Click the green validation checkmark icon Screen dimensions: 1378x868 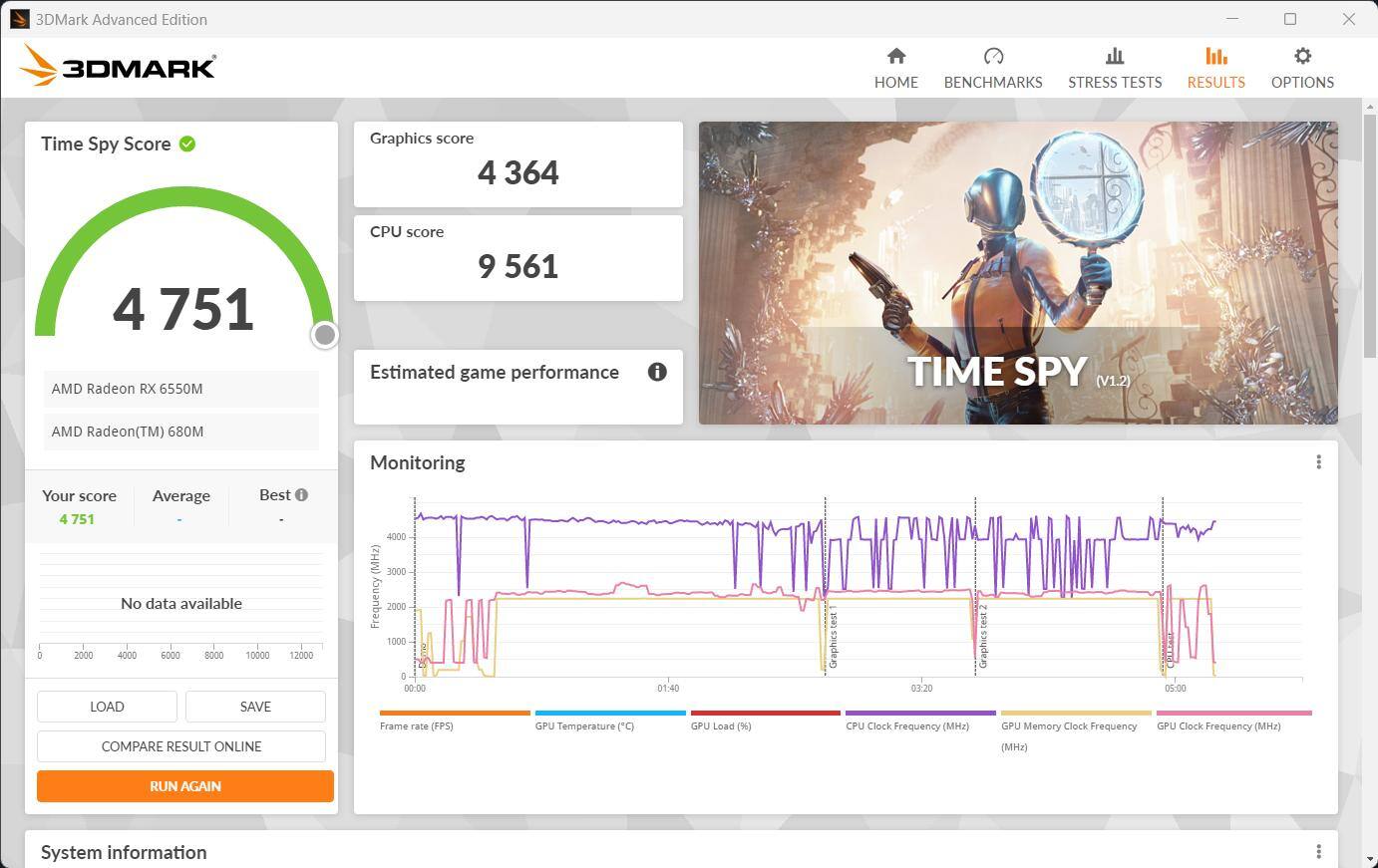[187, 144]
